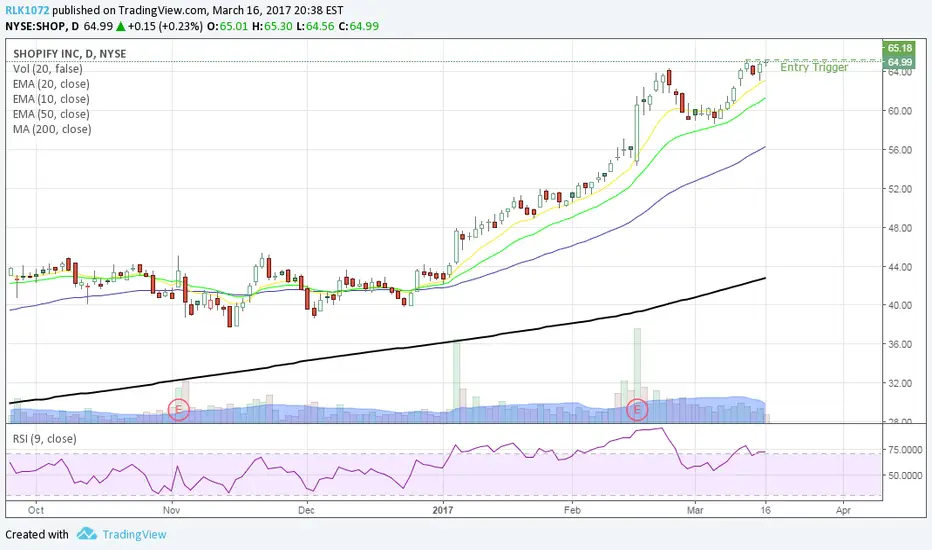Click the high value H:65.30
This screenshot has width=932, height=550.
[272, 26]
